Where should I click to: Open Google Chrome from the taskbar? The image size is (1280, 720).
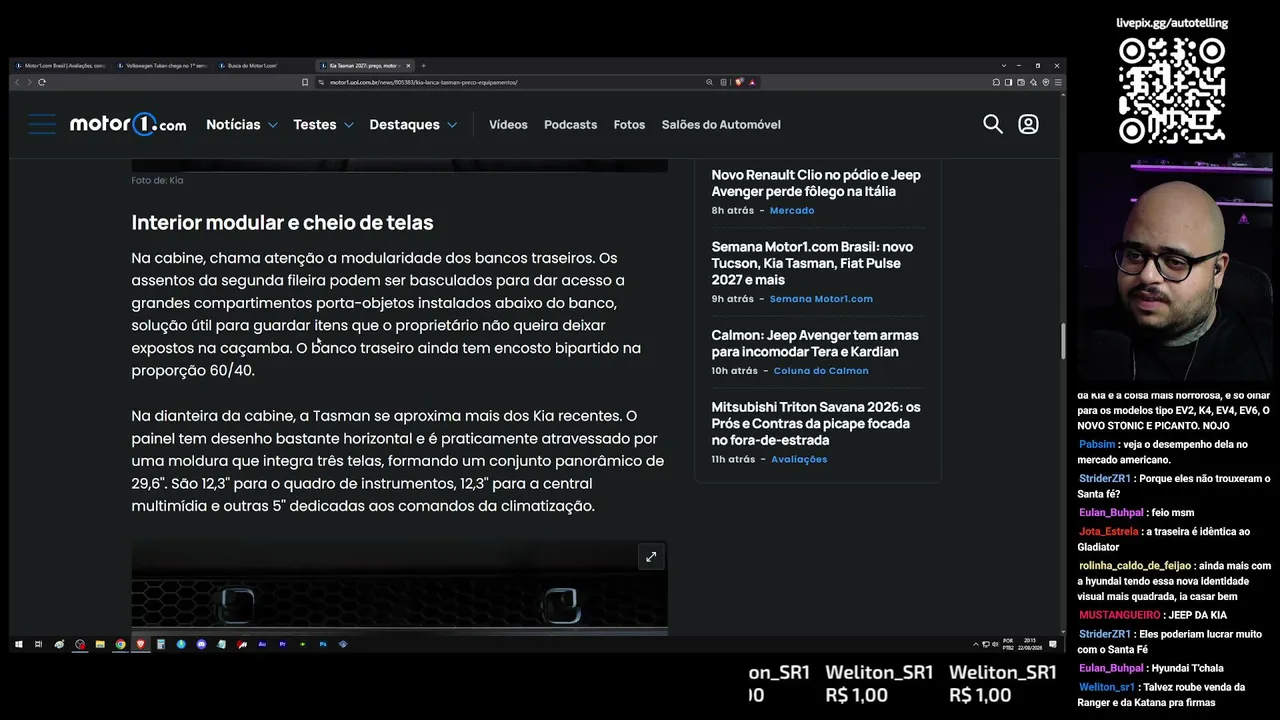(x=120, y=644)
